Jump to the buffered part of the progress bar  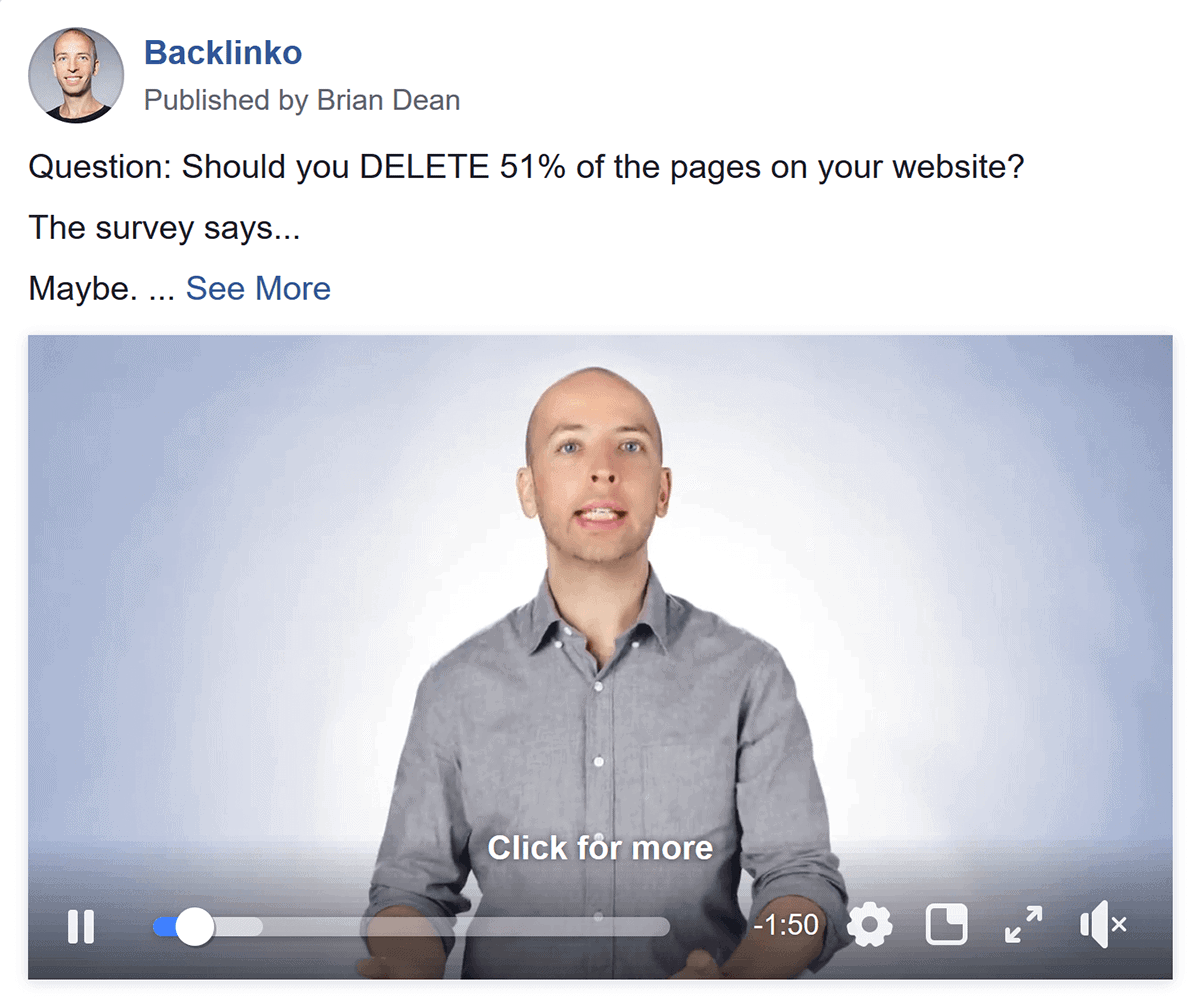point(238,927)
